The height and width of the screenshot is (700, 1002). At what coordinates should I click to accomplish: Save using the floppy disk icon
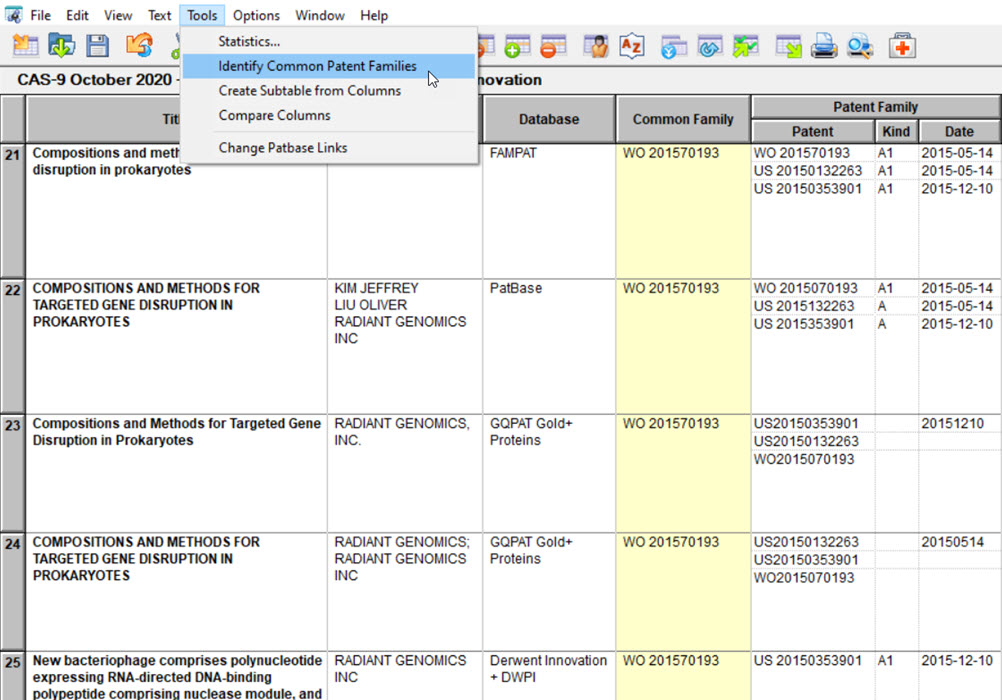pyautogui.click(x=97, y=46)
